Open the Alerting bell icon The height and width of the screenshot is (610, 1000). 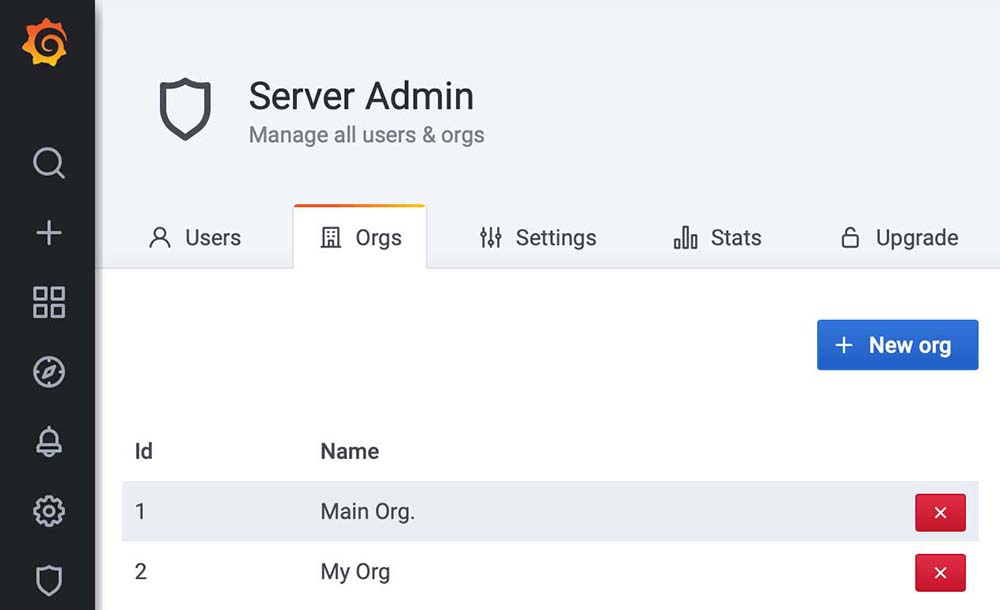(48, 441)
